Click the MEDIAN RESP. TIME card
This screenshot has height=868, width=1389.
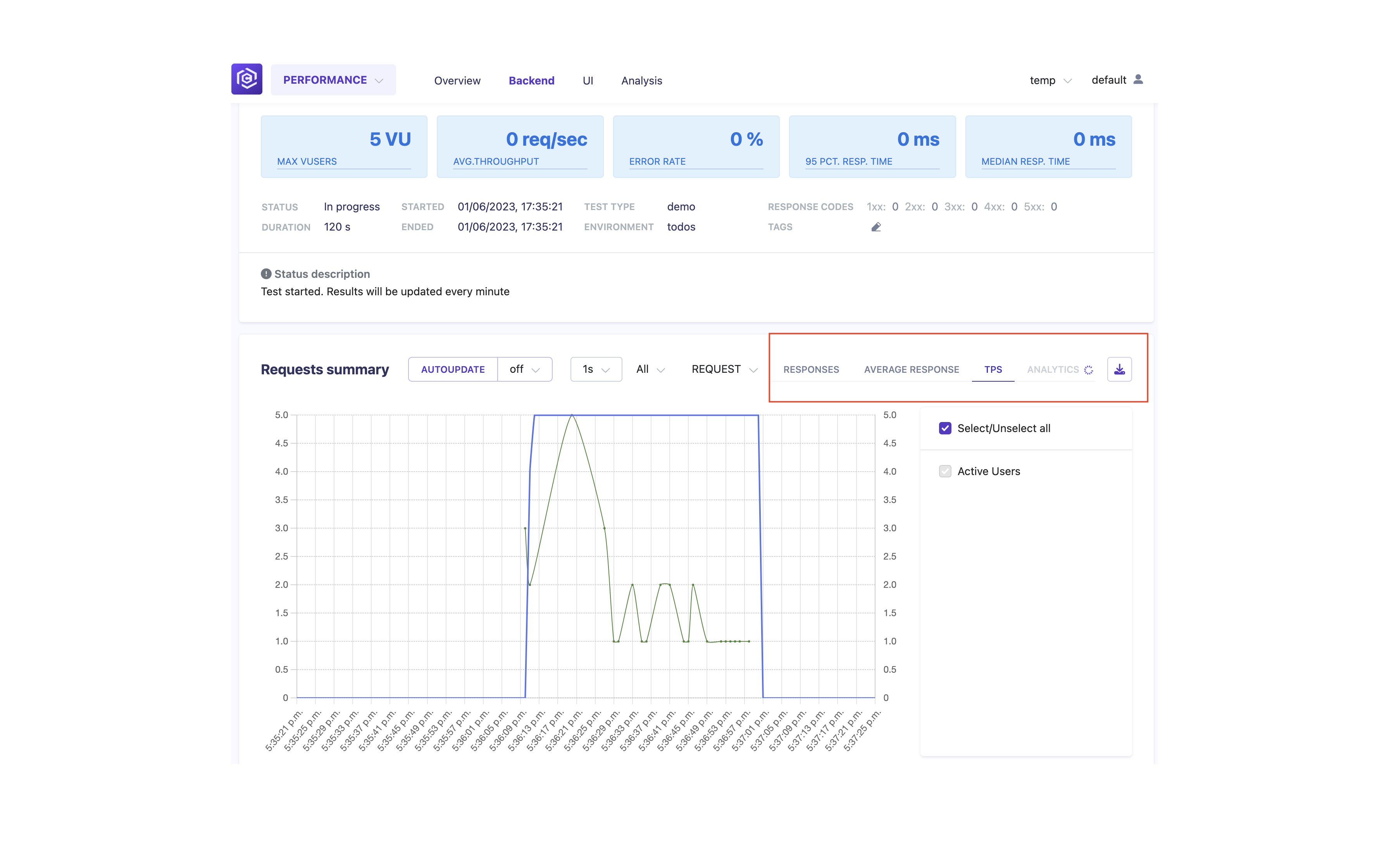[1048, 146]
